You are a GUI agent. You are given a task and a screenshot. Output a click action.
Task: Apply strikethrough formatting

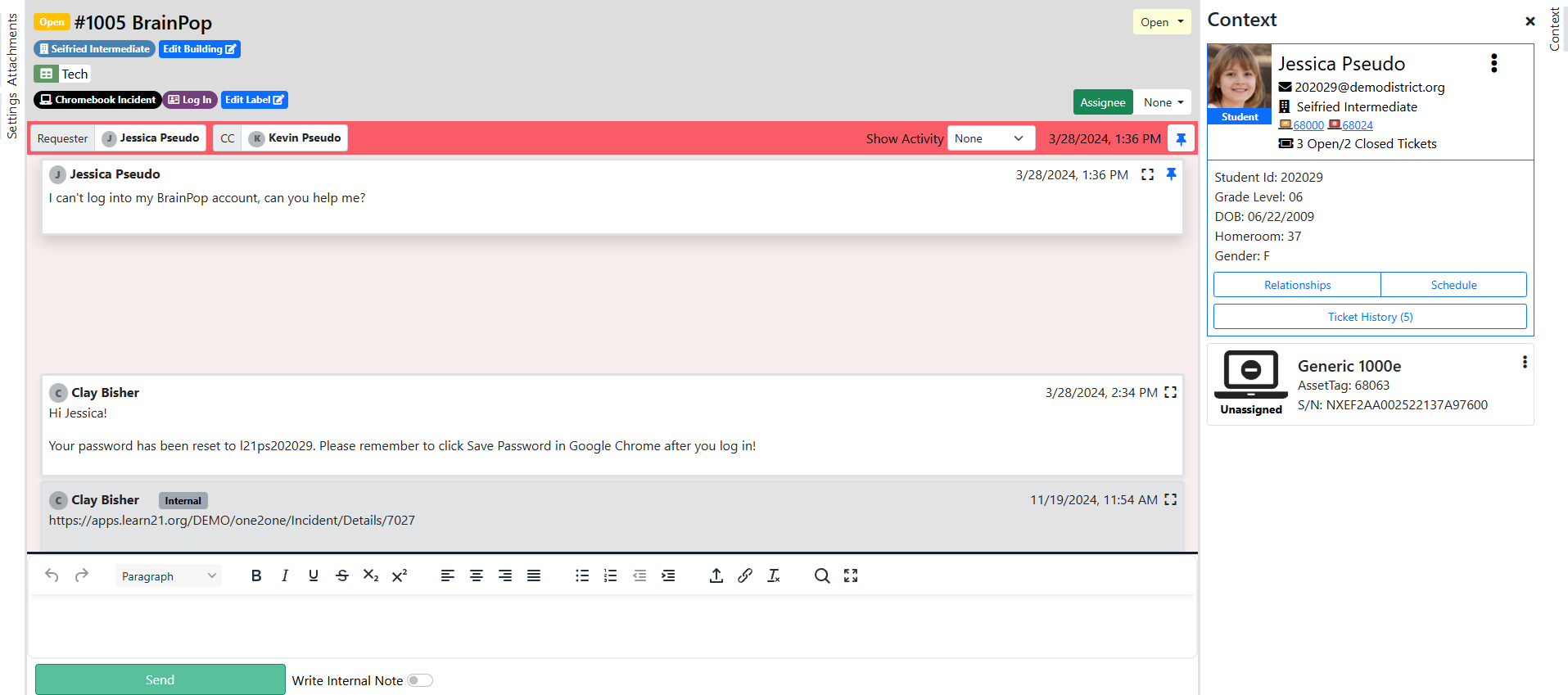coord(342,575)
